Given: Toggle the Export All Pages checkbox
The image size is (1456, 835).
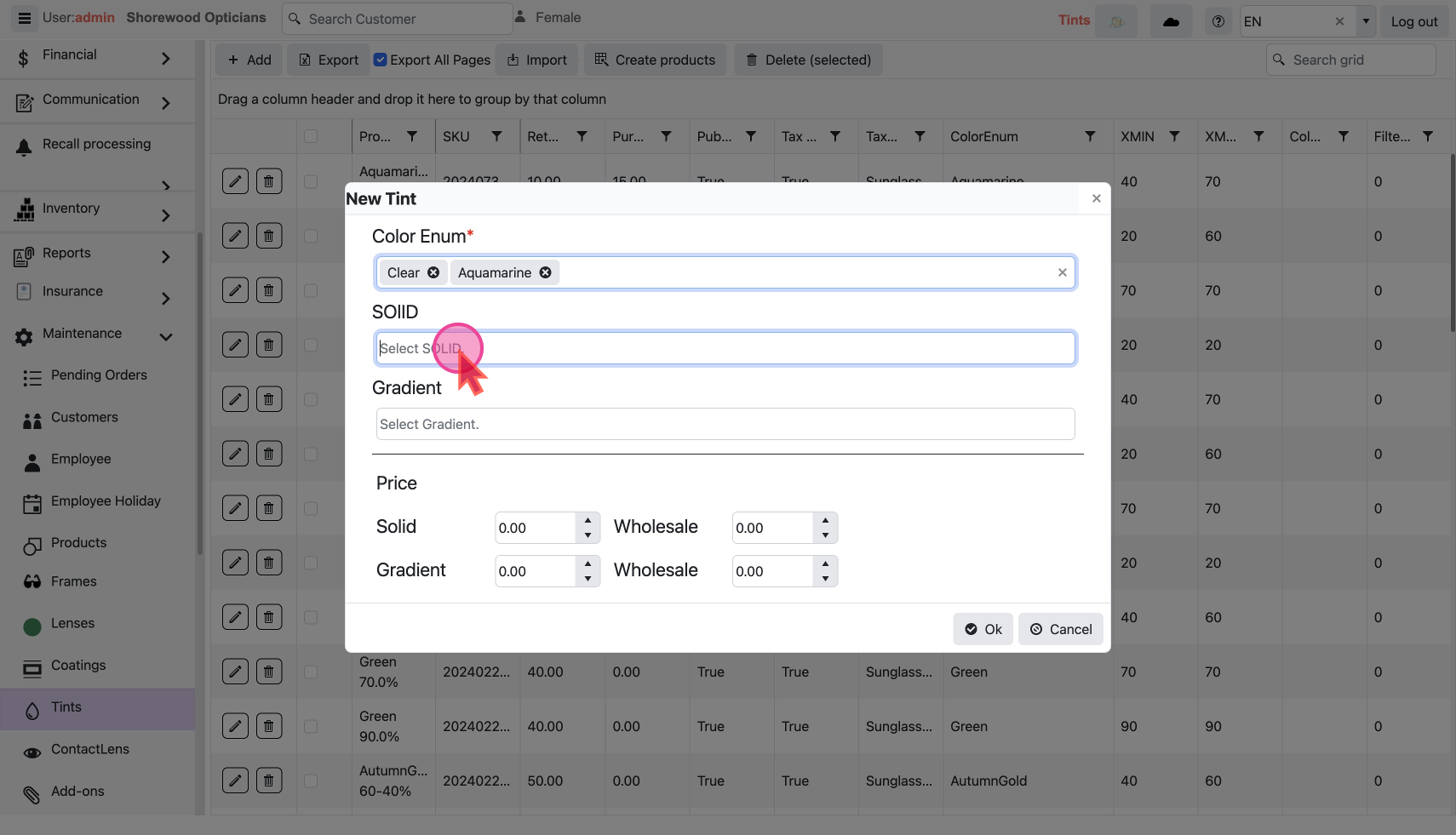Looking at the screenshot, I should 381,60.
